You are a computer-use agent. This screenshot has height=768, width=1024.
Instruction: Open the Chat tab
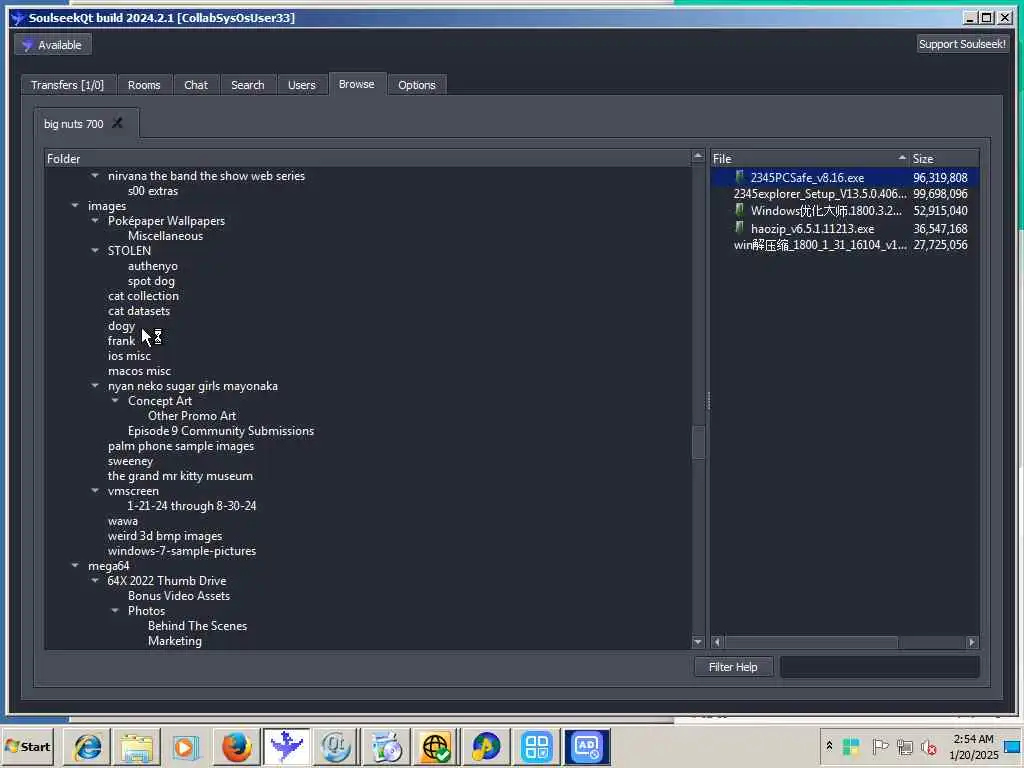coord(196,85)
